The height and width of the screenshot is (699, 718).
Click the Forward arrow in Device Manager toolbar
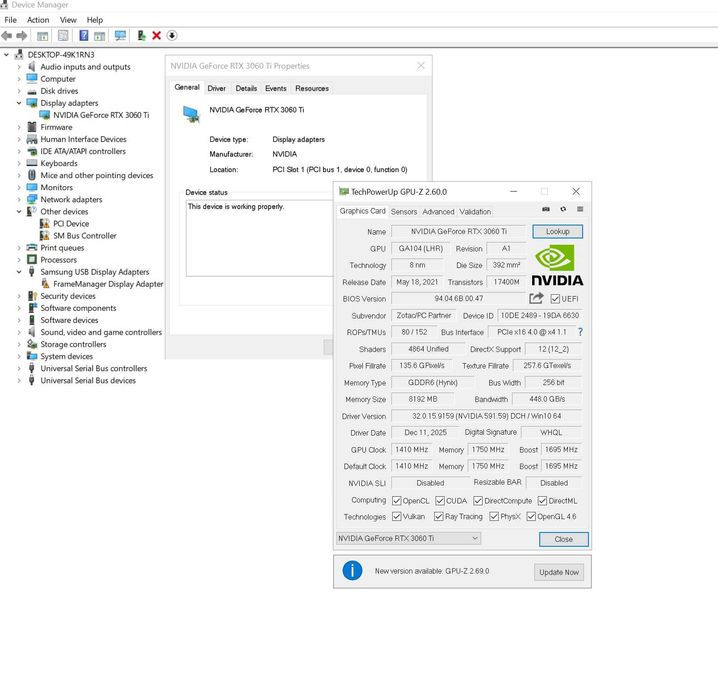click(22, 36)
